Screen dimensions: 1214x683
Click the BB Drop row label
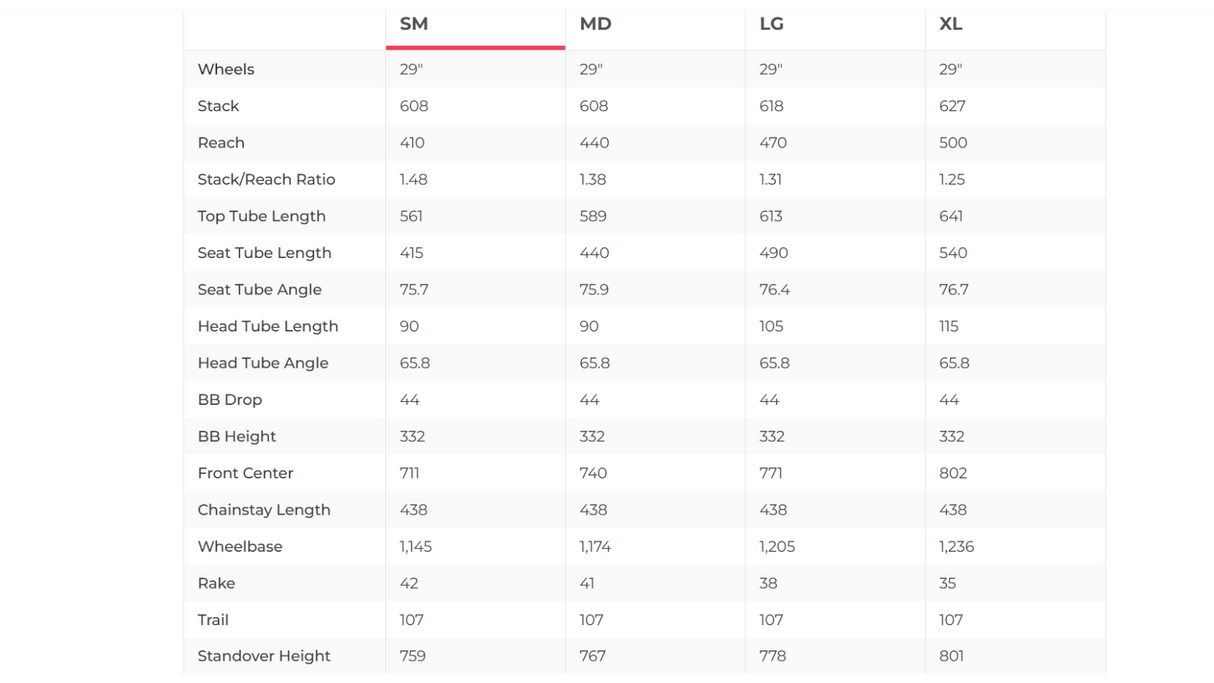[229, 399]
